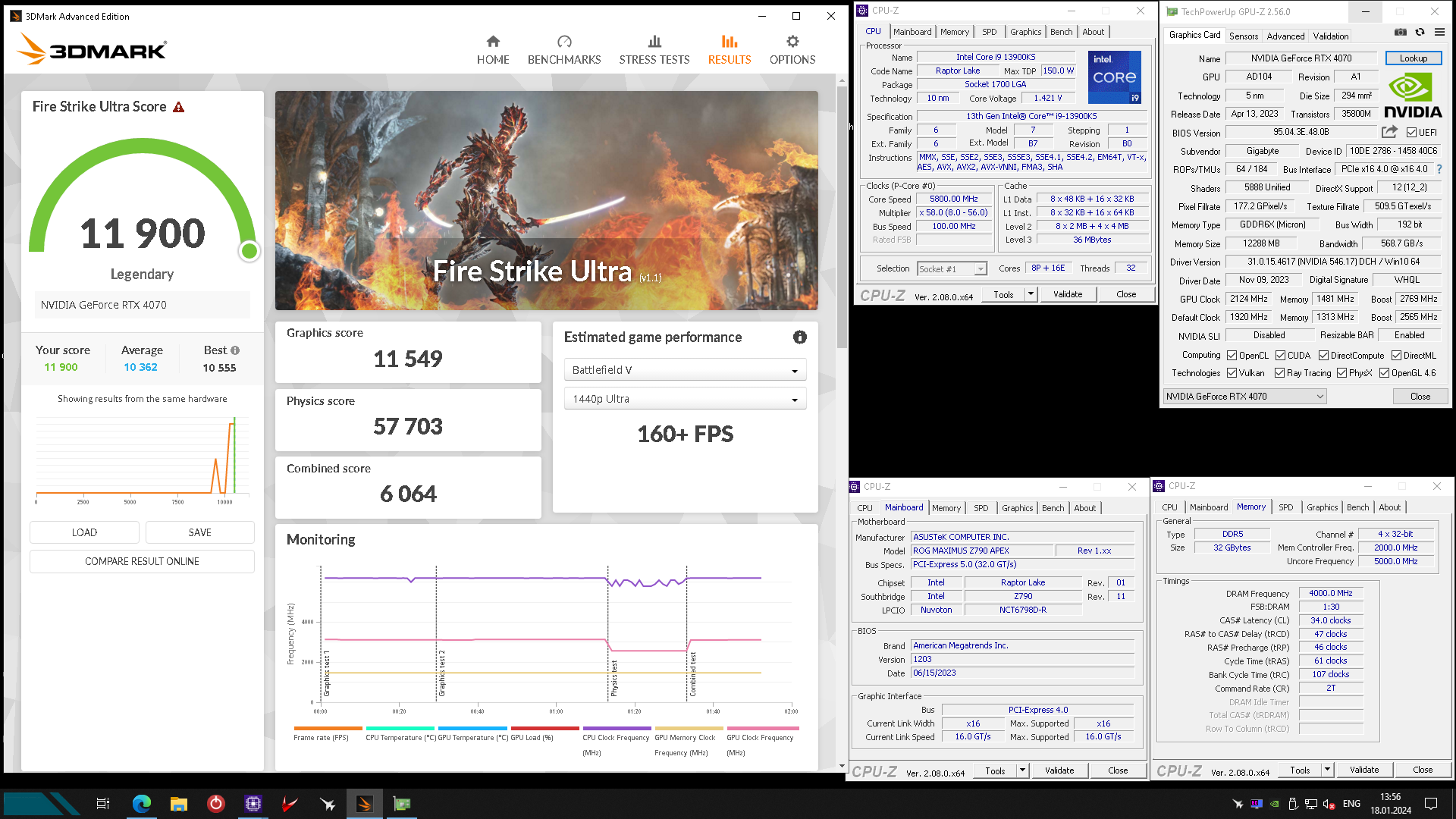
Task: Toggle the DirectML checkbox in GPU-Z
Action: tap(1396, 356)
